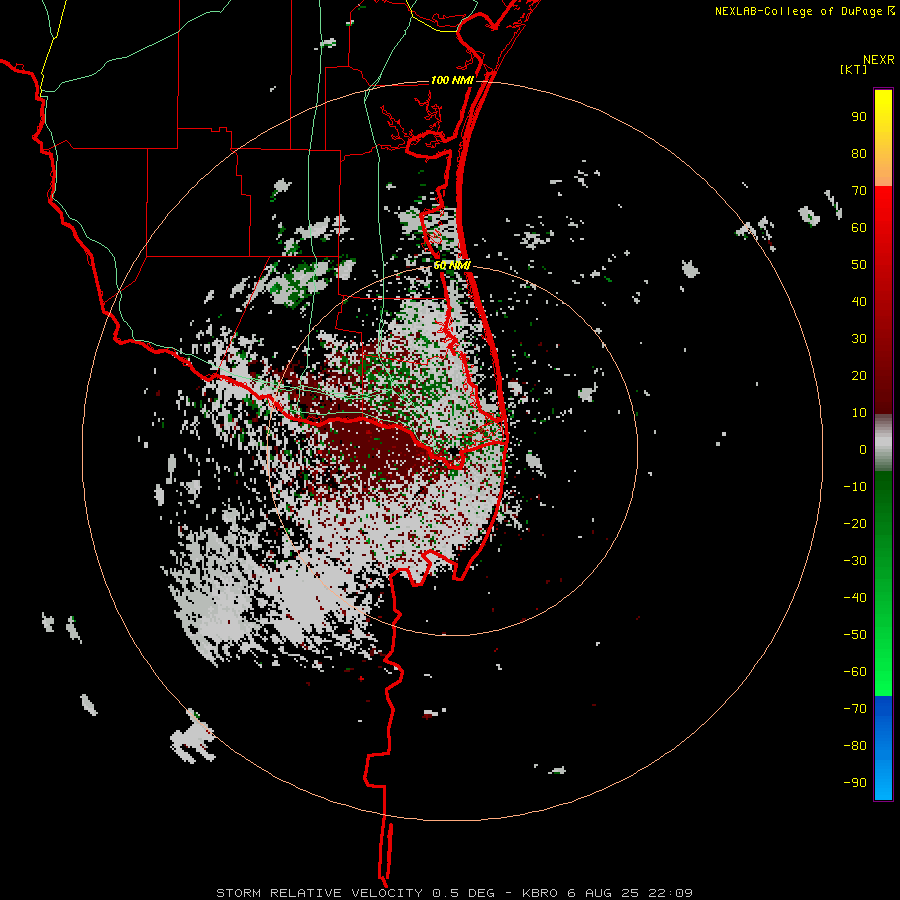
Task: Click the -30 value on velocity scale
Action: [x=855, y=561]
